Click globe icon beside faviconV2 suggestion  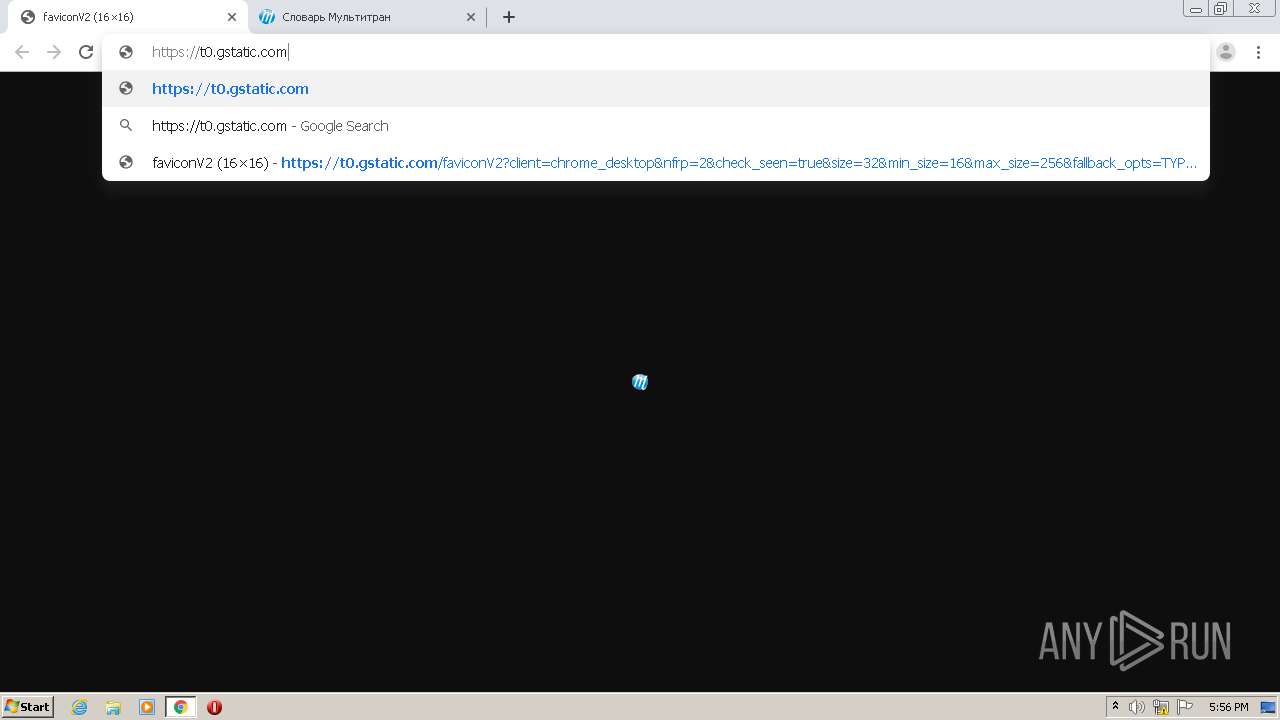coord(126,163)
